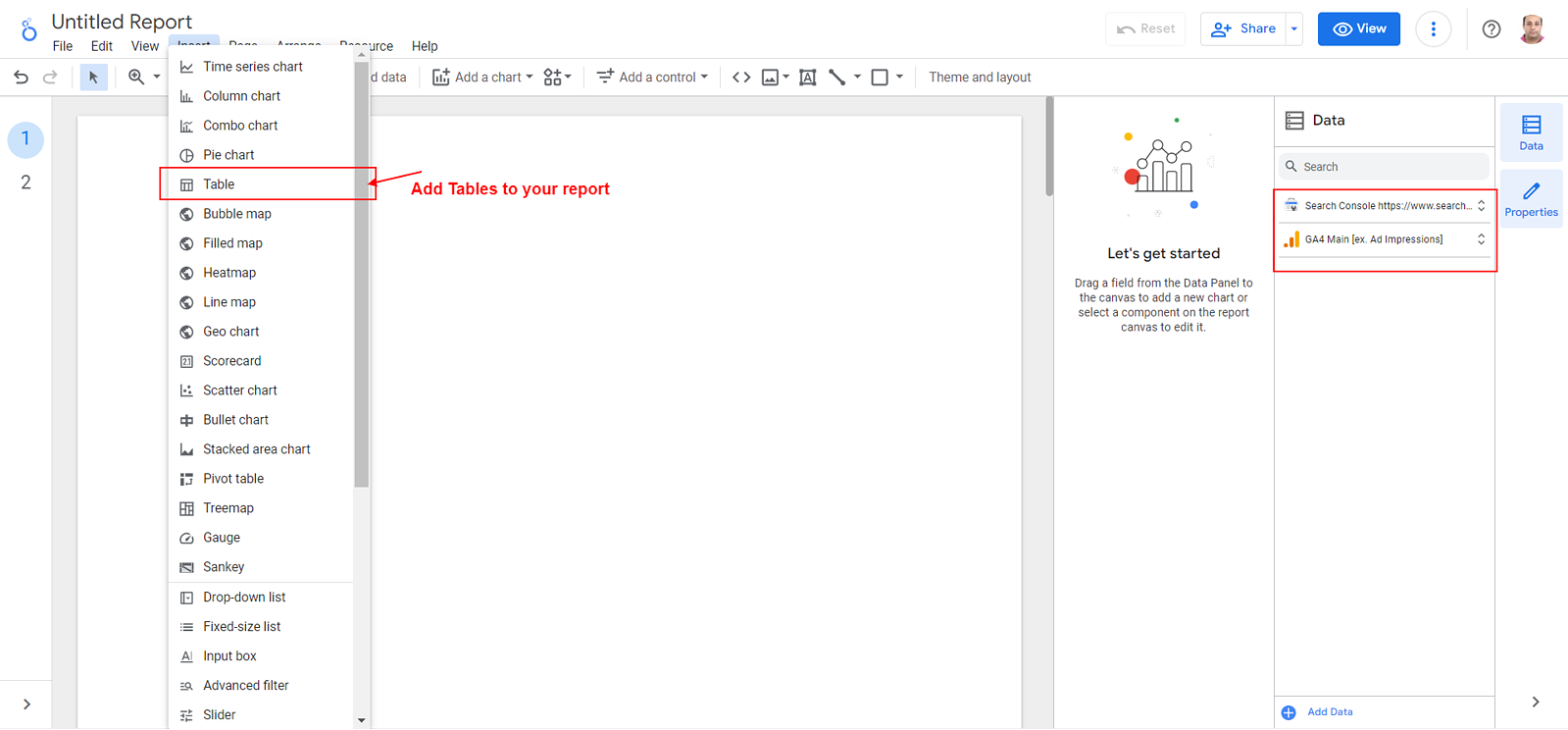The image size is (1568, 730).
Task: Click the undo arrow icon
Action: click(21, 78)
